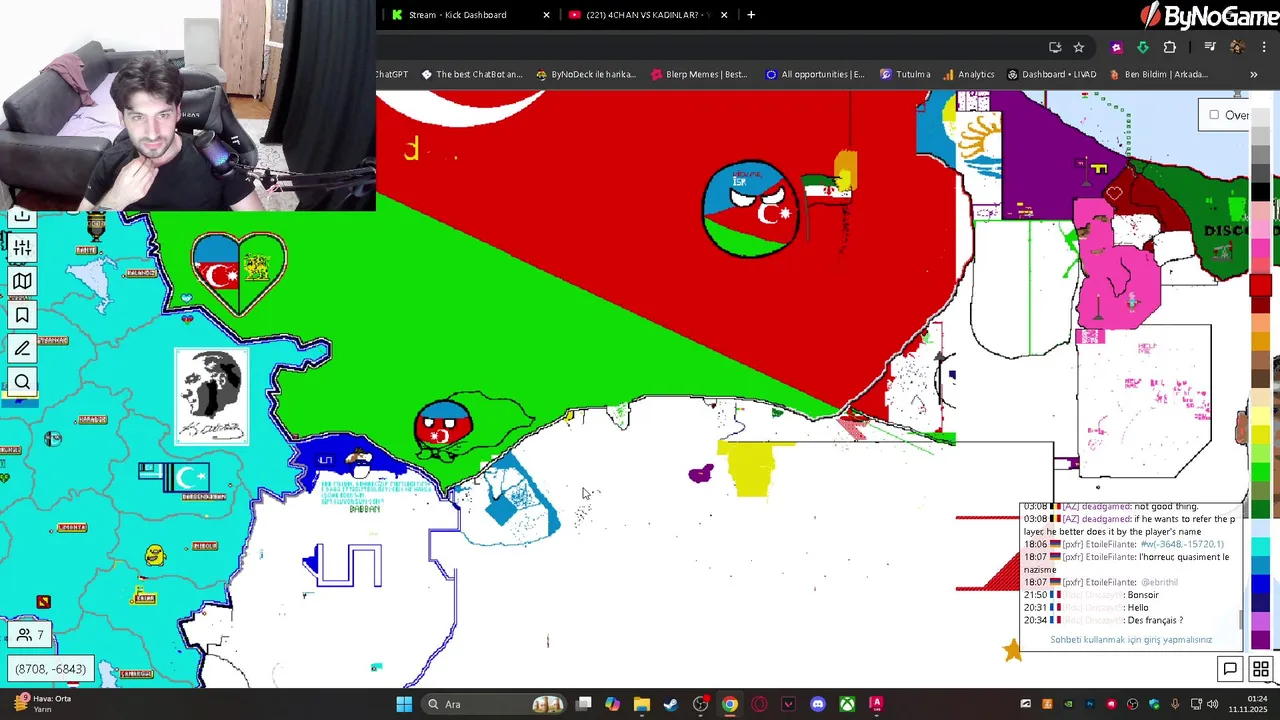1280x720 pixels.
Task: Open the Chrome three-dot menu
Action: [1264, 47]
